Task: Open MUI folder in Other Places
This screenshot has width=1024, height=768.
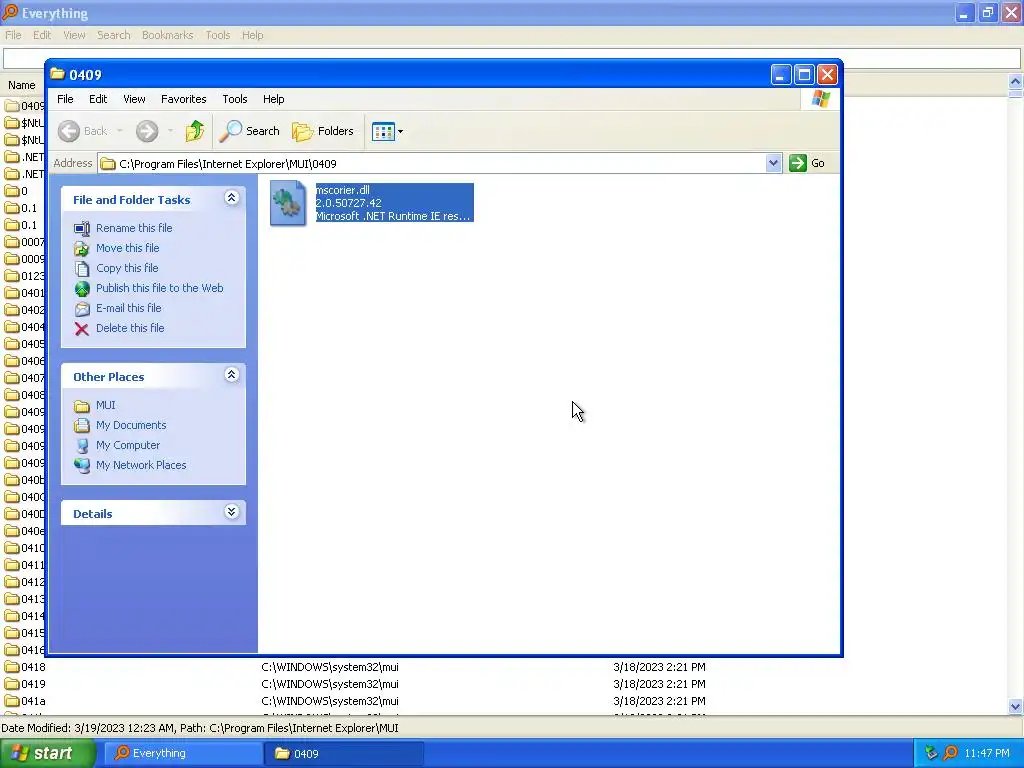Action: (105, 406)
